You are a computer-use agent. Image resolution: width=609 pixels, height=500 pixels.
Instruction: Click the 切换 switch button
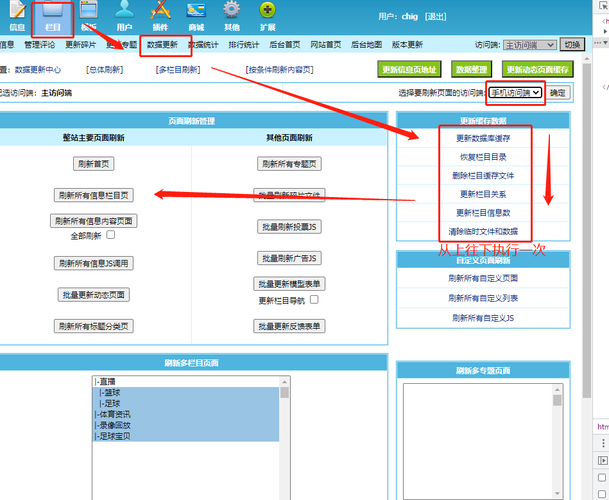coord(572,45)
